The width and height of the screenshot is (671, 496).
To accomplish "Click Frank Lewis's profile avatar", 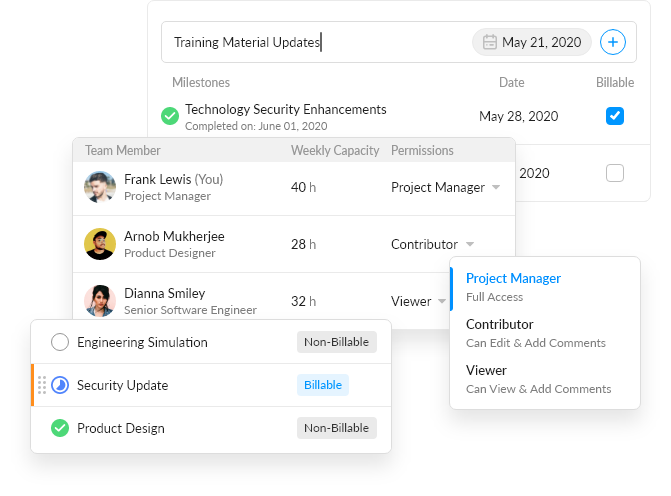I will 100,187.
